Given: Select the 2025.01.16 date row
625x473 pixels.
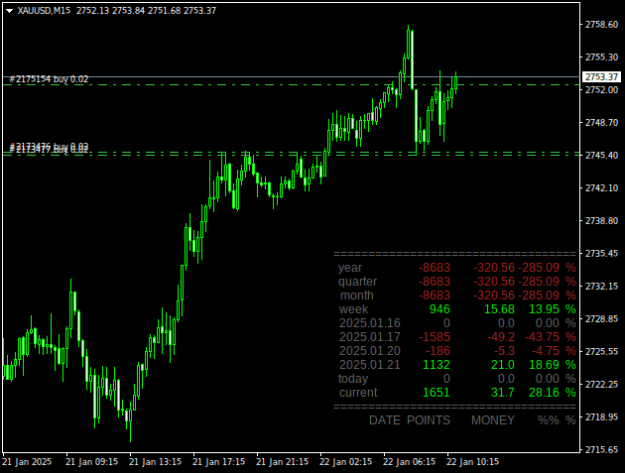Looking at the screenshot, I should tap(457, 323).
